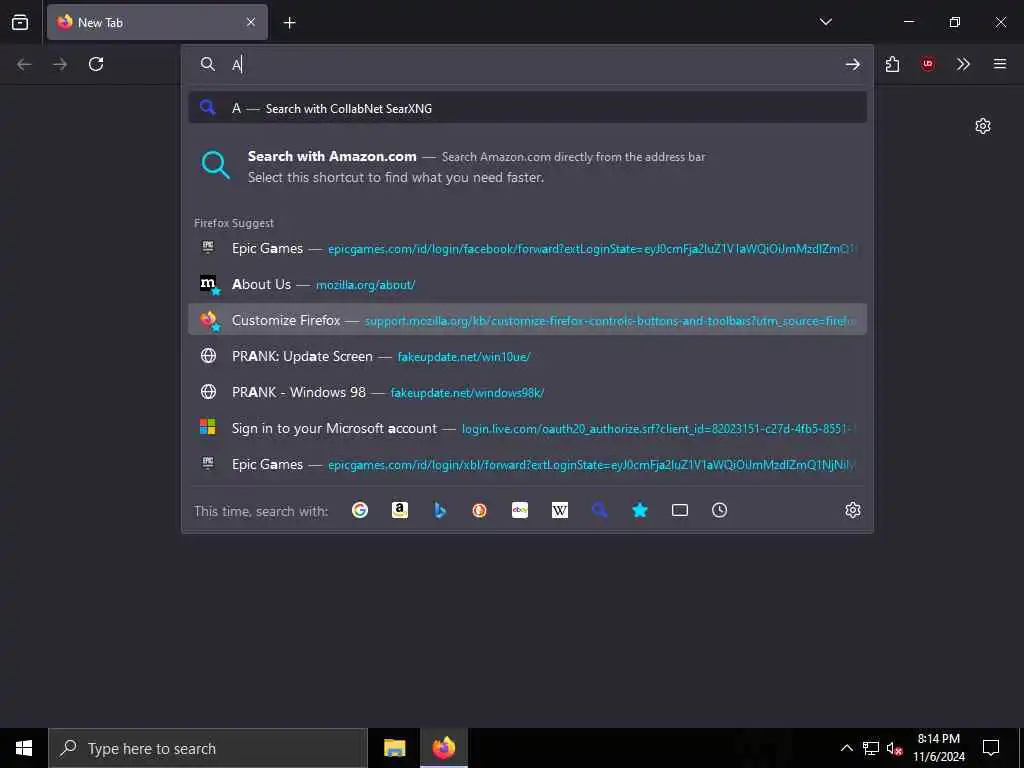This screenshot has width=1024, height=768.
Task: Search this time with Google
Action: pos(360,510)
